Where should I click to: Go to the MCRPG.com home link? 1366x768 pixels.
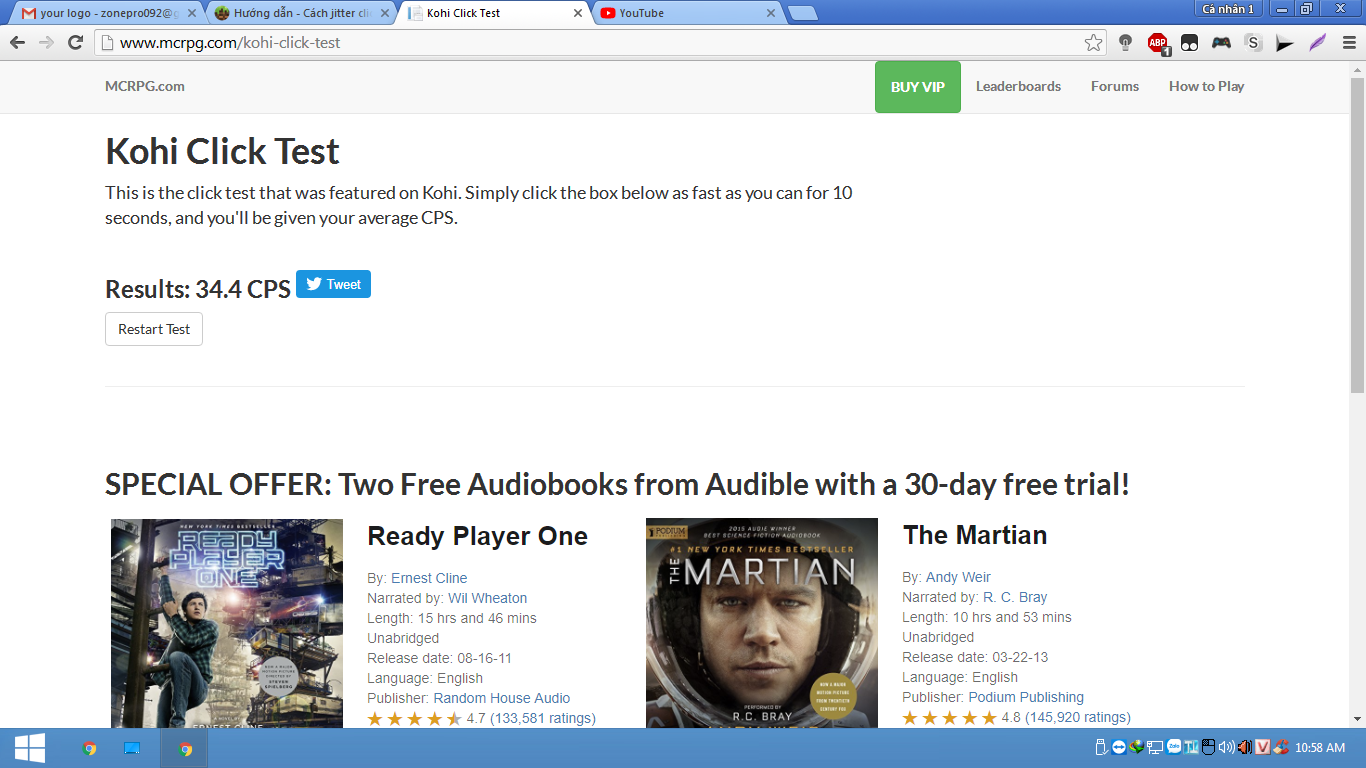(x=145, y=86)
